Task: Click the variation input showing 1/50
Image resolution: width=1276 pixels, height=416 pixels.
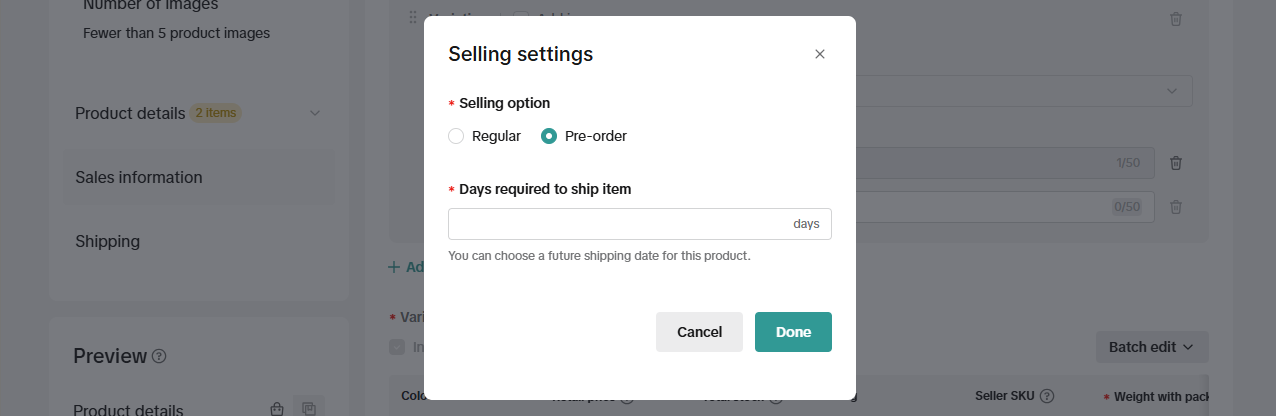Action: pyautogui.click(x=1000, y=163)
